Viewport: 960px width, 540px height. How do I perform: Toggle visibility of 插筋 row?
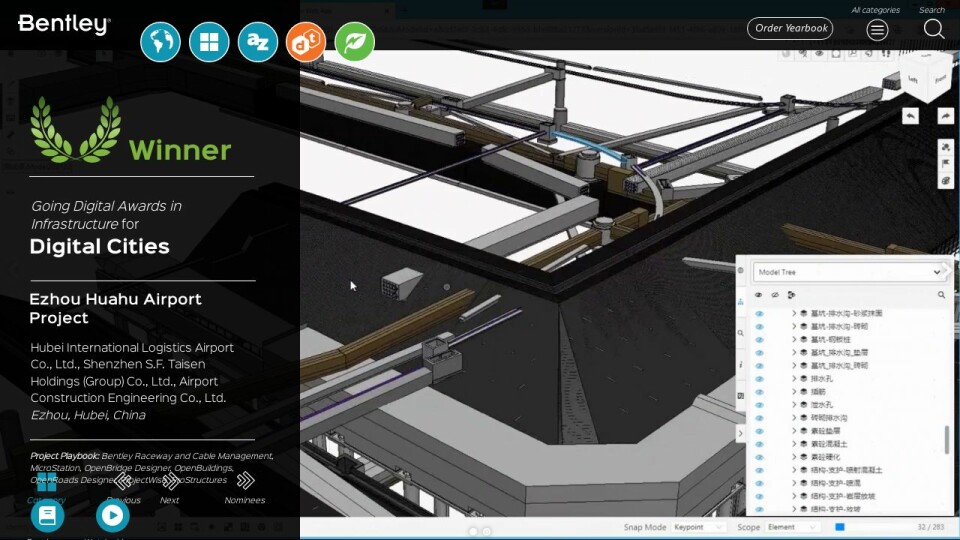point(759,392)
